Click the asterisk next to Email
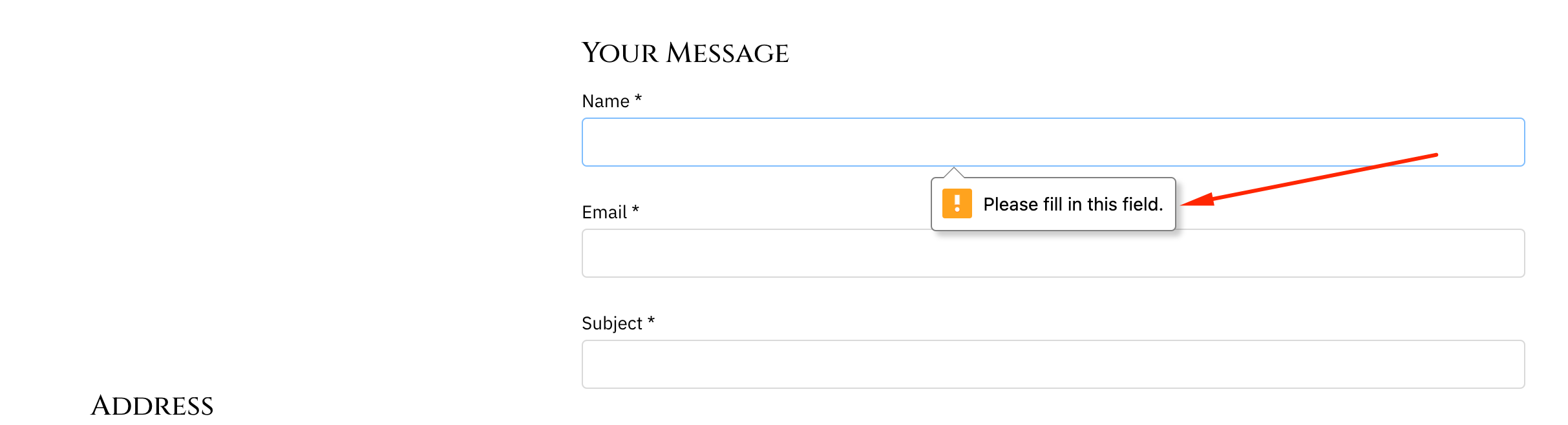 pos(637,212)
